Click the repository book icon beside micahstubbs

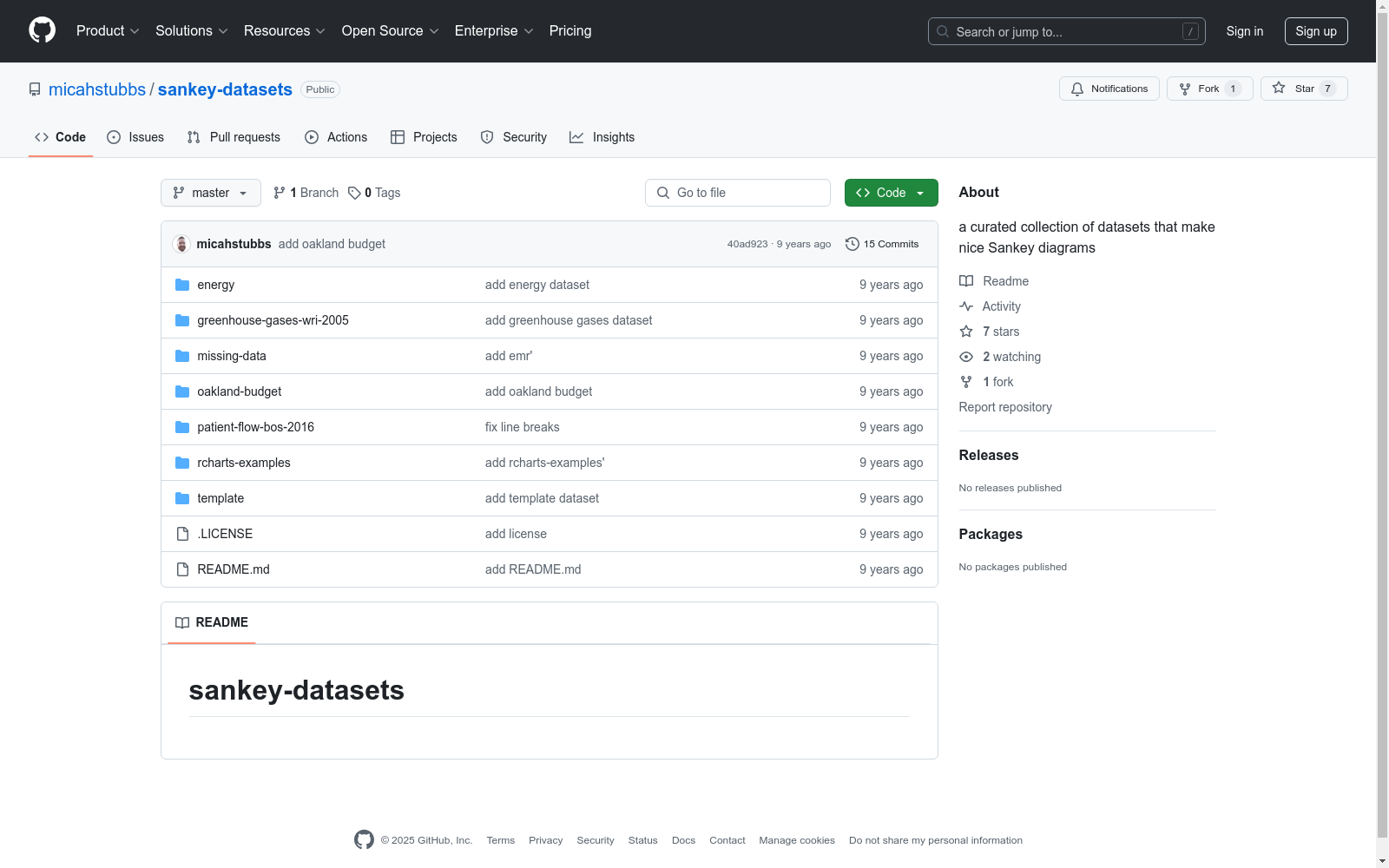pos(35,89)
